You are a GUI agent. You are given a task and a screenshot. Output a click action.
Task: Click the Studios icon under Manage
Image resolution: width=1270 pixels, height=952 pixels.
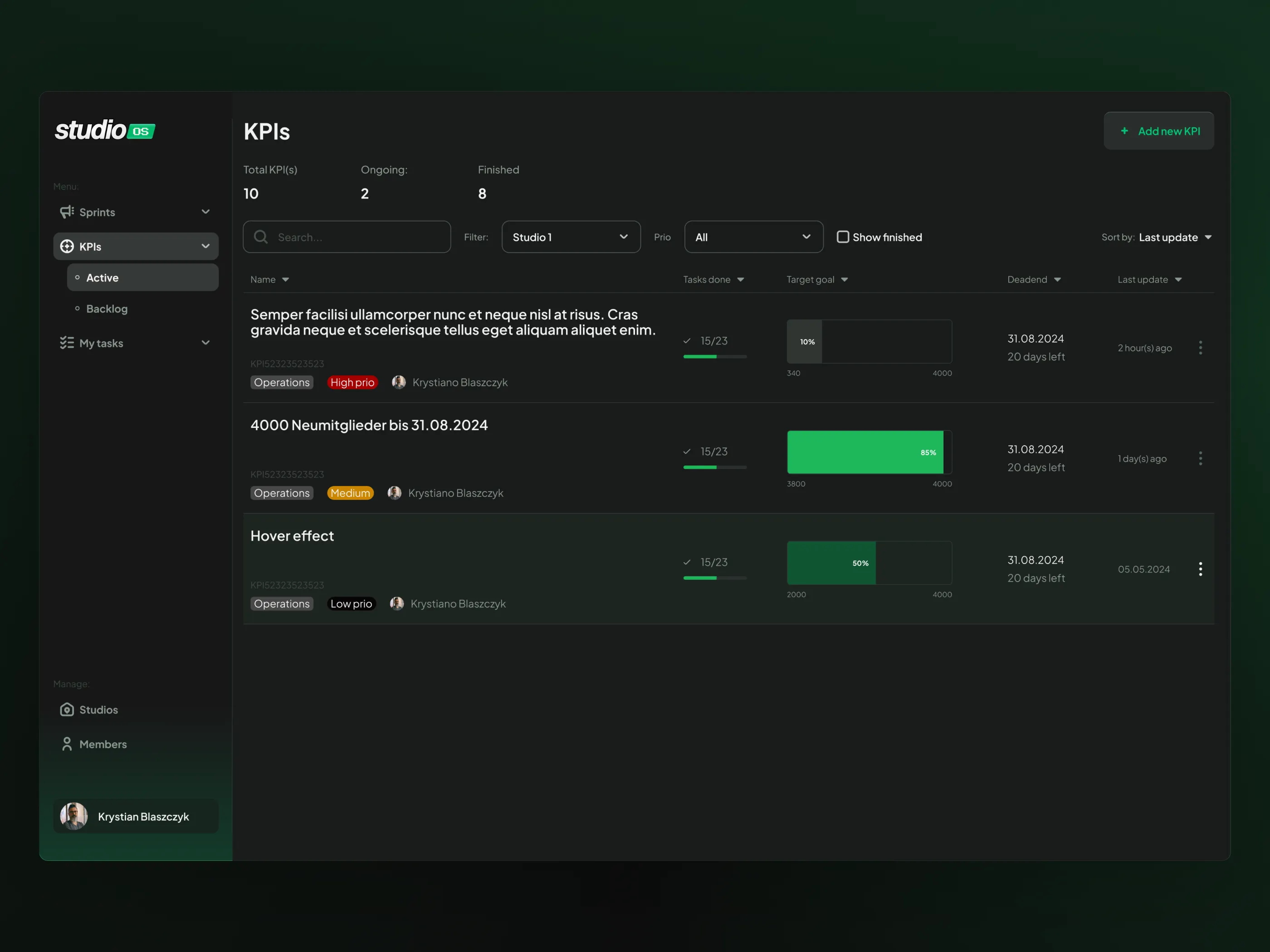[x=67, y=709]
